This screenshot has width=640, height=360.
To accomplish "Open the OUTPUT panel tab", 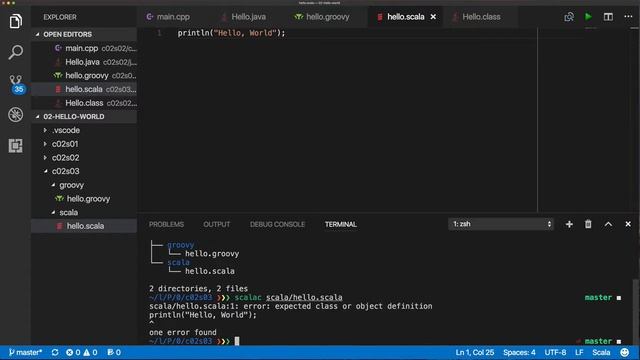I will [x=216, y=224].
